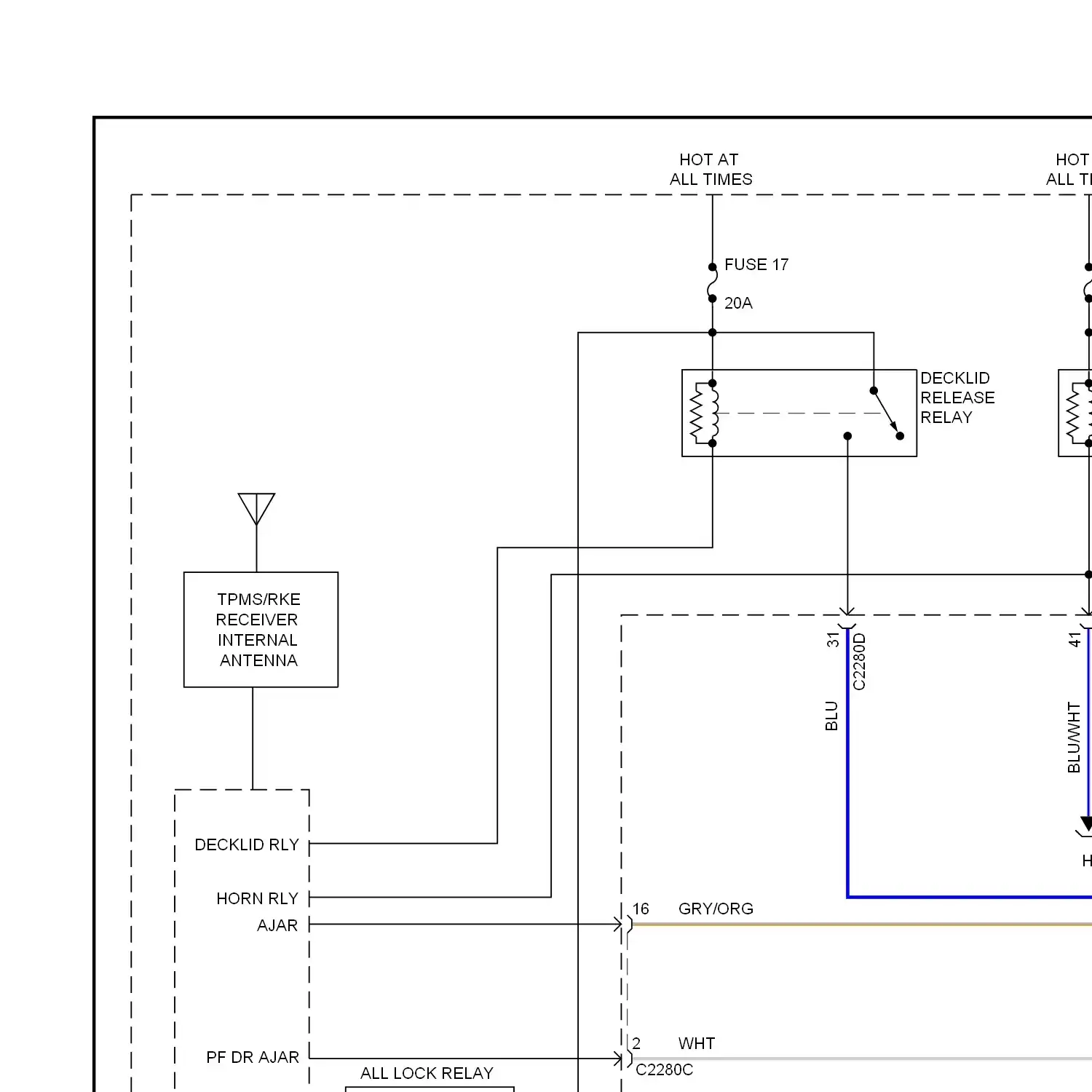Viewport: 1092px width, 1092px height.
Task: Click the "FUSE 17" label
Action: (756, 264)
